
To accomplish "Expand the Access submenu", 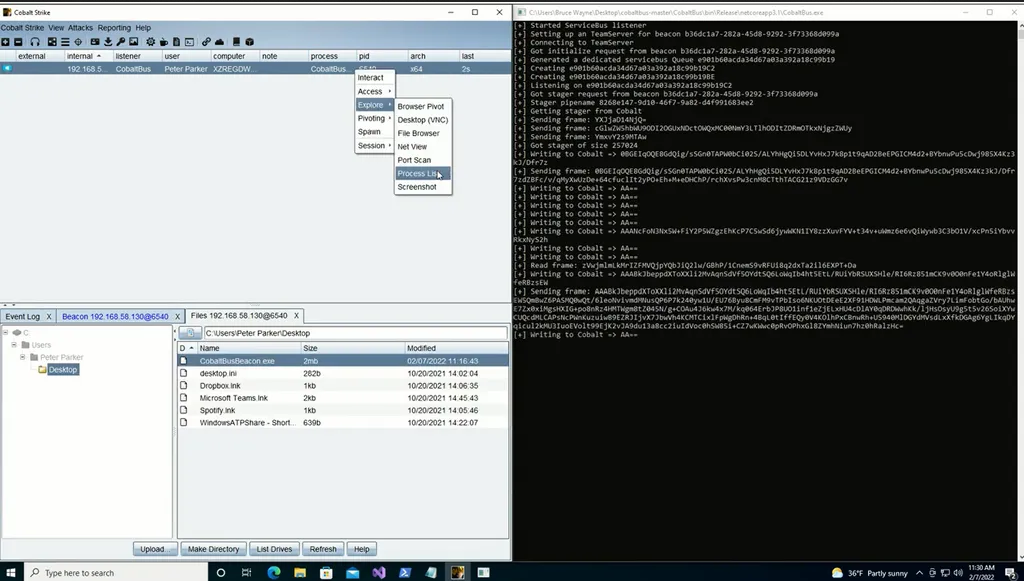I will pos(374,91).
